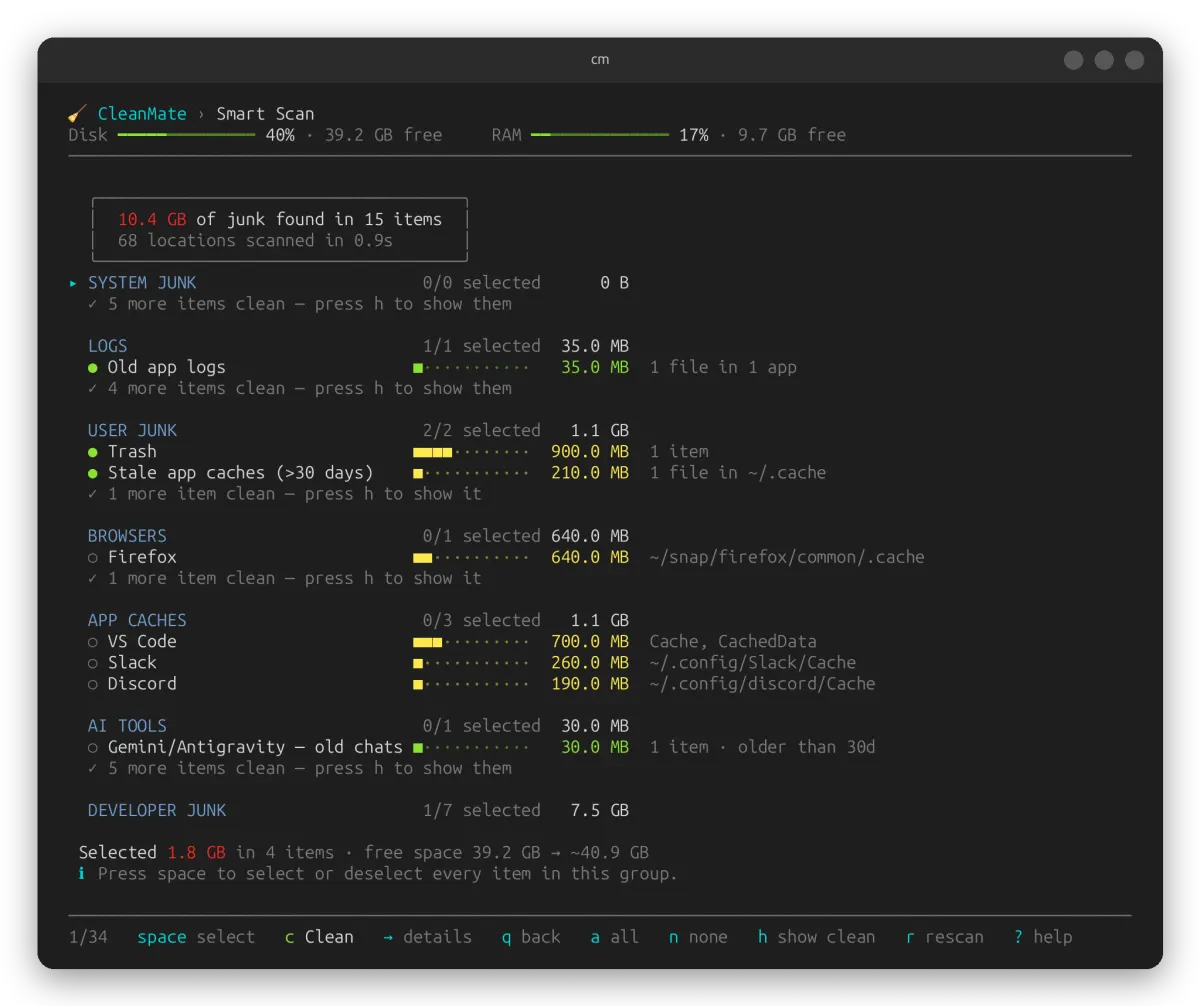Screen dimensions: 1200x1006
Task: Click the older than 30d text
Action: pos(807,747)
